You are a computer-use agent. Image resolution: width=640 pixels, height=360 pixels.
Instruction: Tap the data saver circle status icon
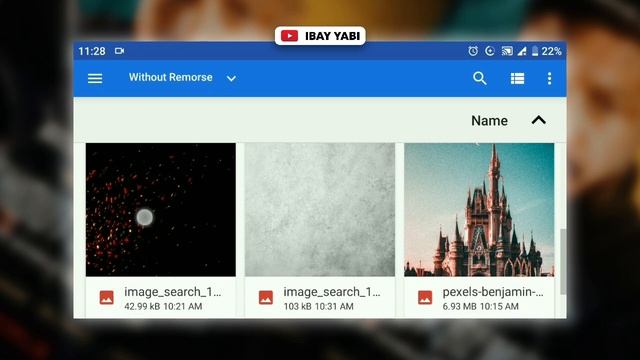pyautogui.click(x=490, y=51)
